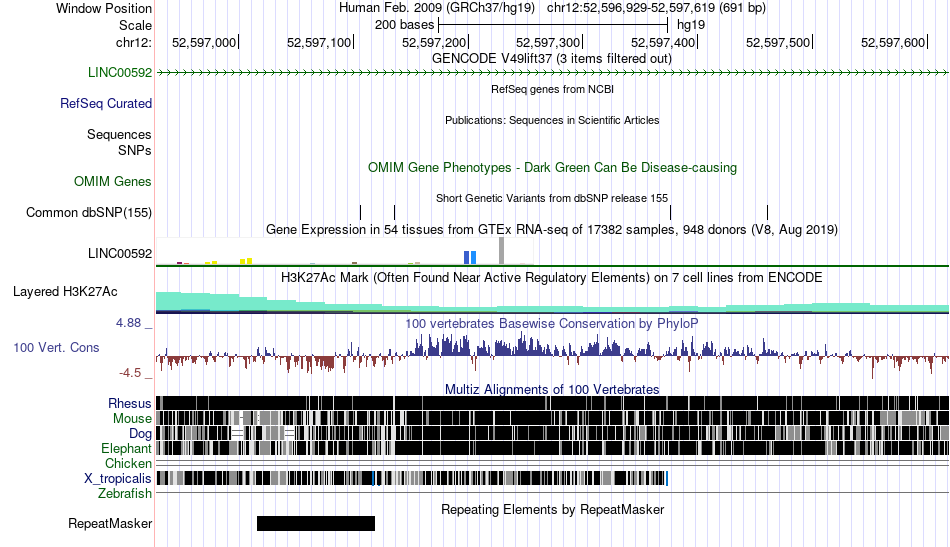The width and height of the screenshot is (950, 547).
Task: Click the 200 bases scale bar
Action: point(553,25)
